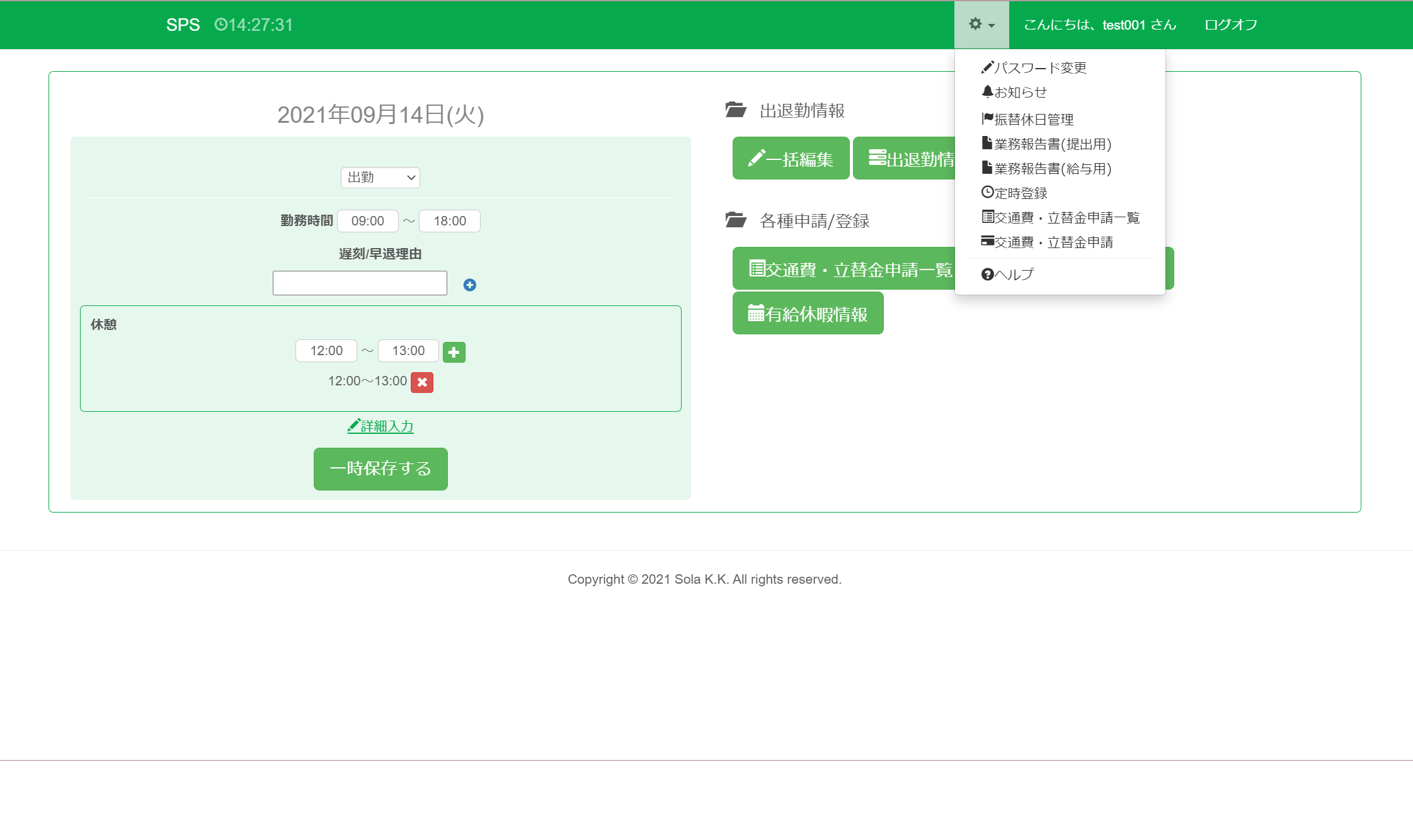
Task: Add break time with green plus button
Action: pyautogui.click(x=454, y=352)
